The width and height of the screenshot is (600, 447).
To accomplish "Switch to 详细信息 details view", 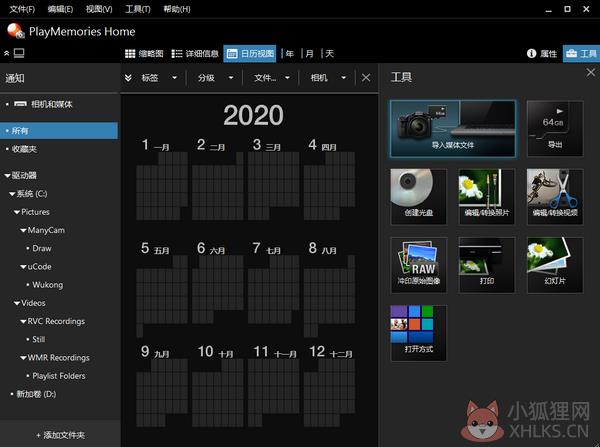I will (195, 54).
